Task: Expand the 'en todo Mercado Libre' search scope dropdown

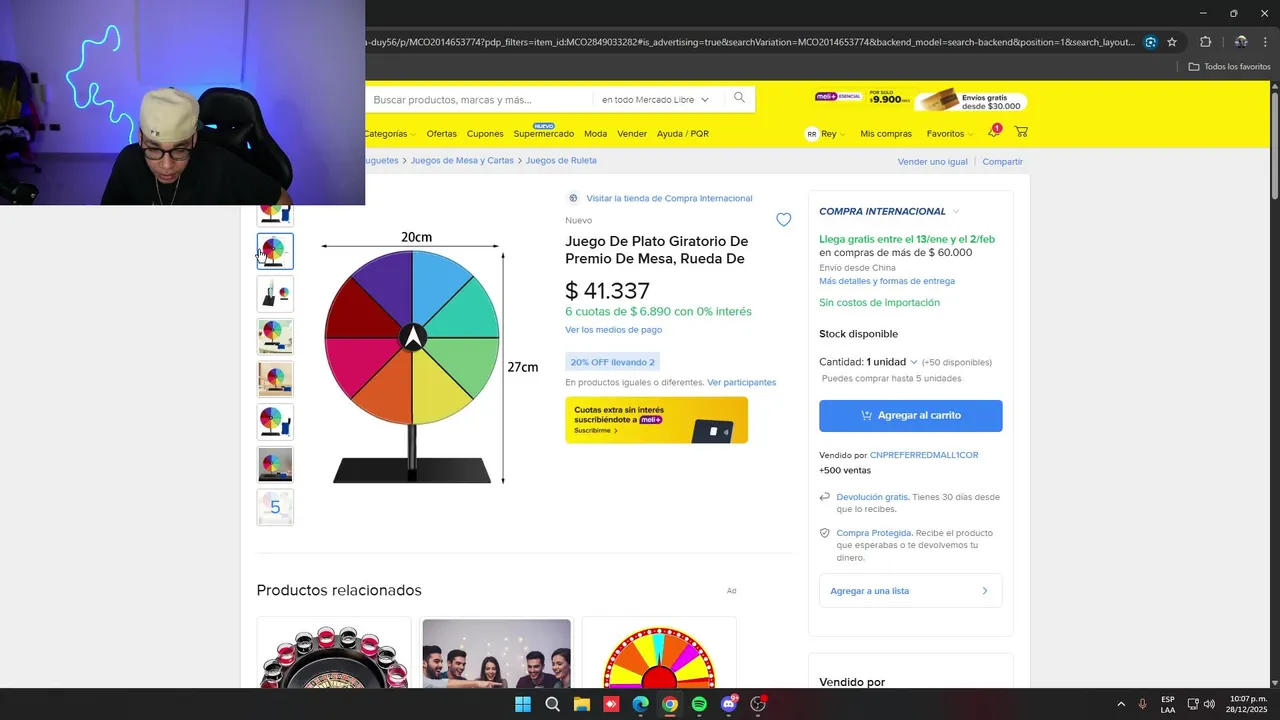Action: [x=655, y=100]
